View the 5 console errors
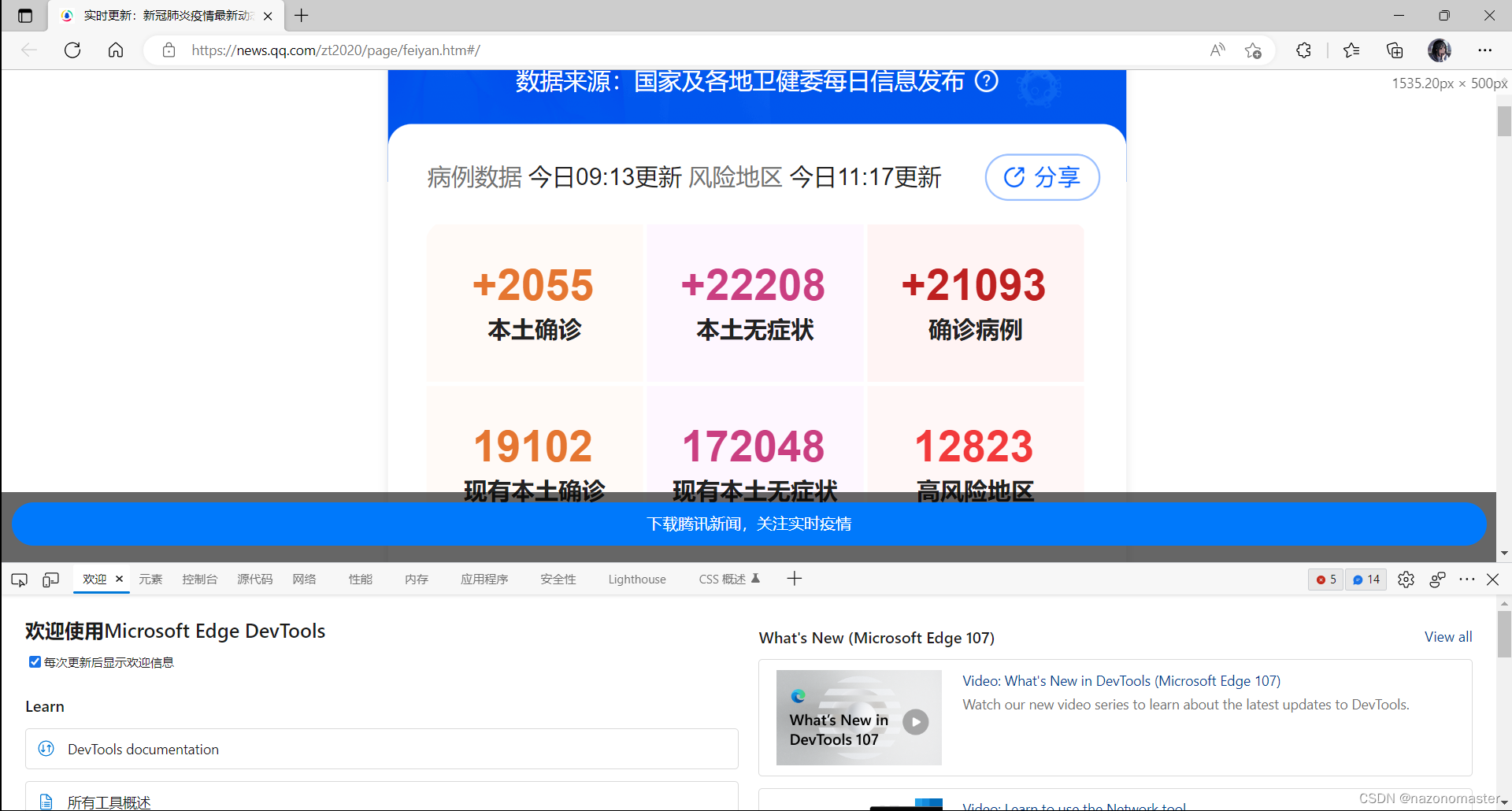This screenshot has height=811, width=1512. point(1325,579)
